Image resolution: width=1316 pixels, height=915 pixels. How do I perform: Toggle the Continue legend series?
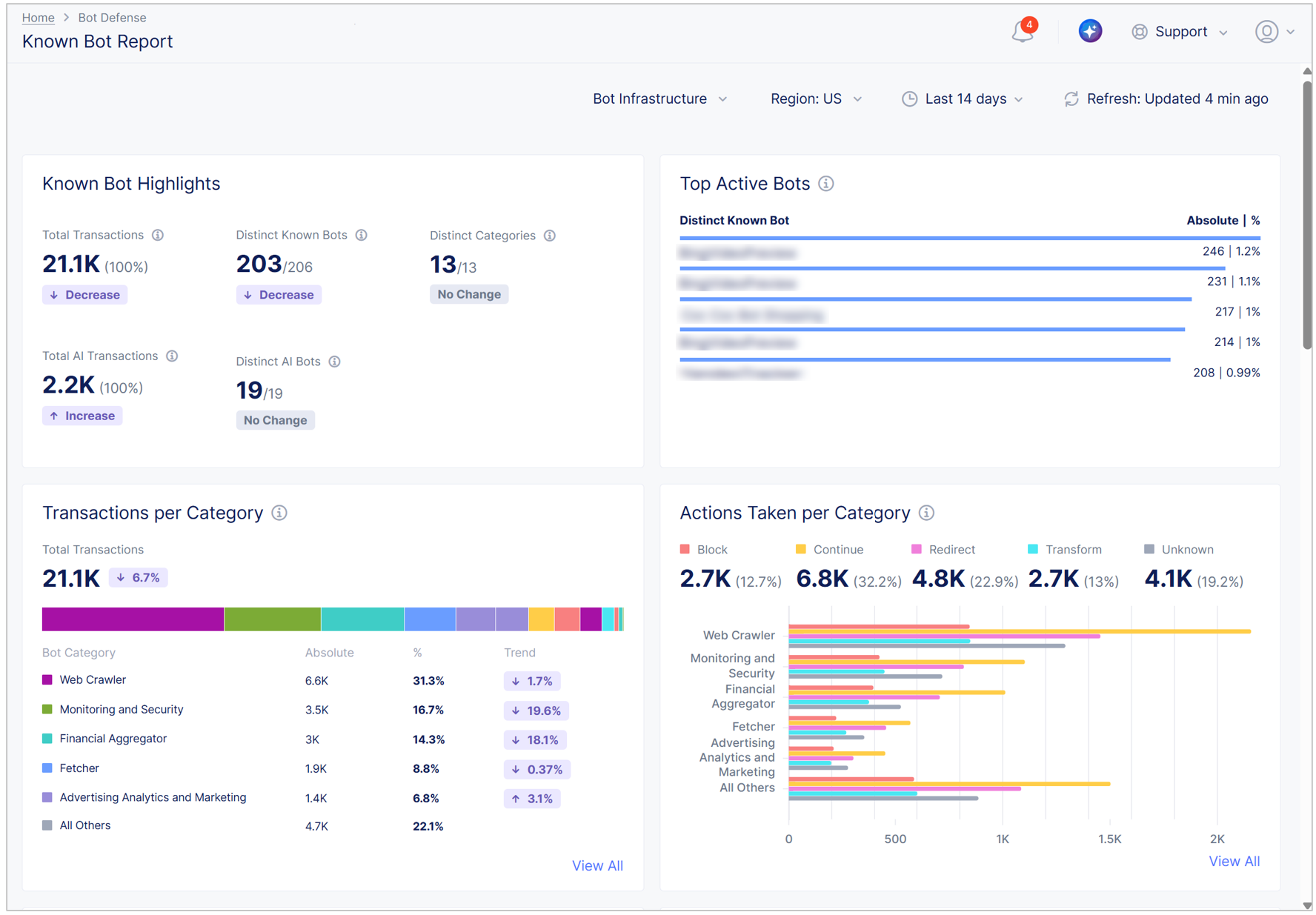pos(829,550)
